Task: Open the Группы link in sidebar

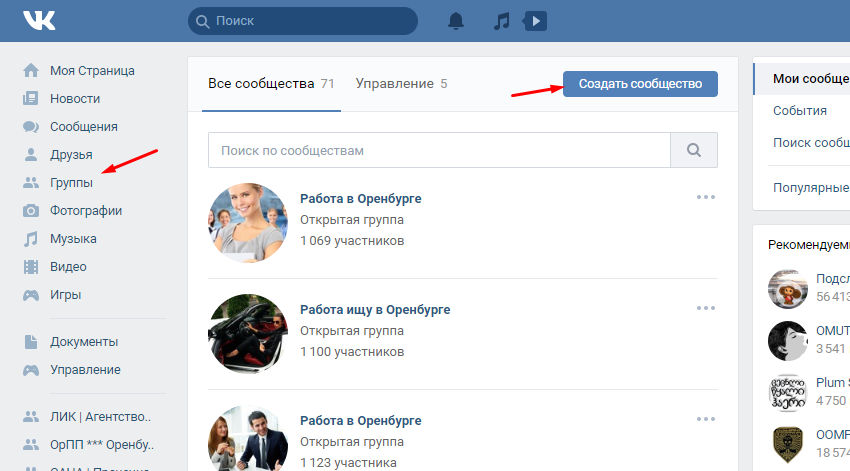Action: [71, 183]
